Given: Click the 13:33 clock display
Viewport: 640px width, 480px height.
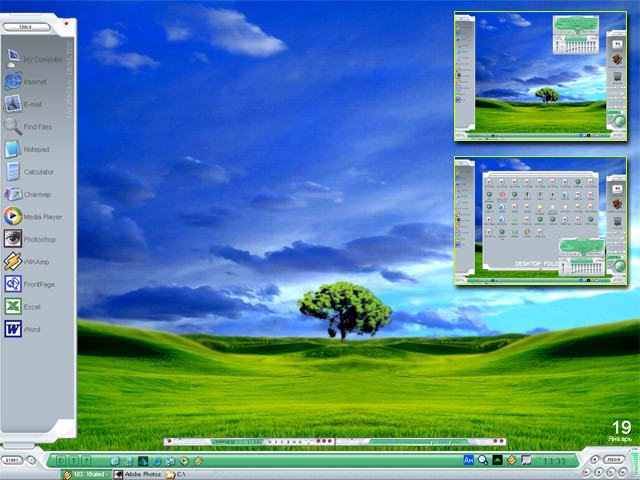Looking at the screenshot, I should click(554, 461).
